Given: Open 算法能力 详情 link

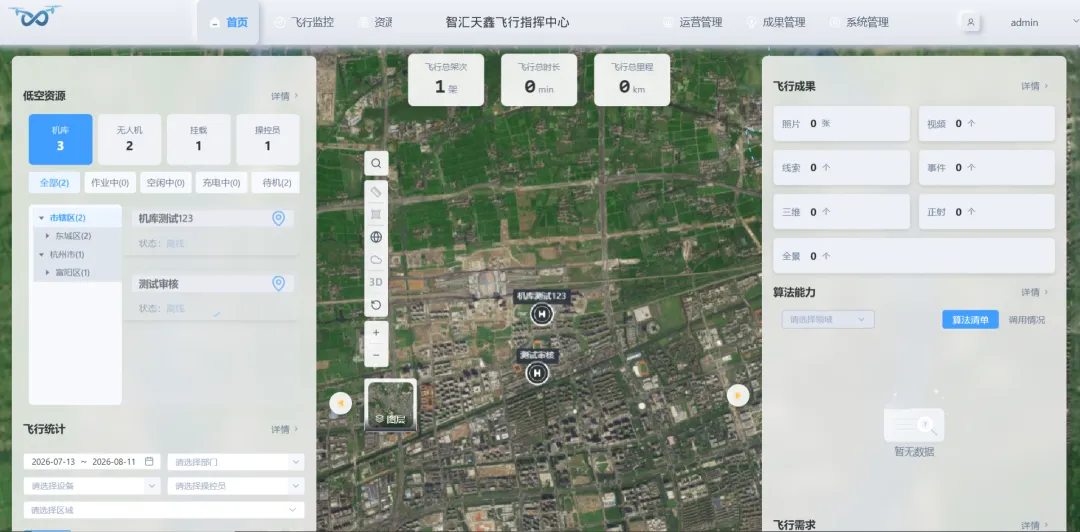Looking at the screenshot, I should click(x=1035, y=292).
